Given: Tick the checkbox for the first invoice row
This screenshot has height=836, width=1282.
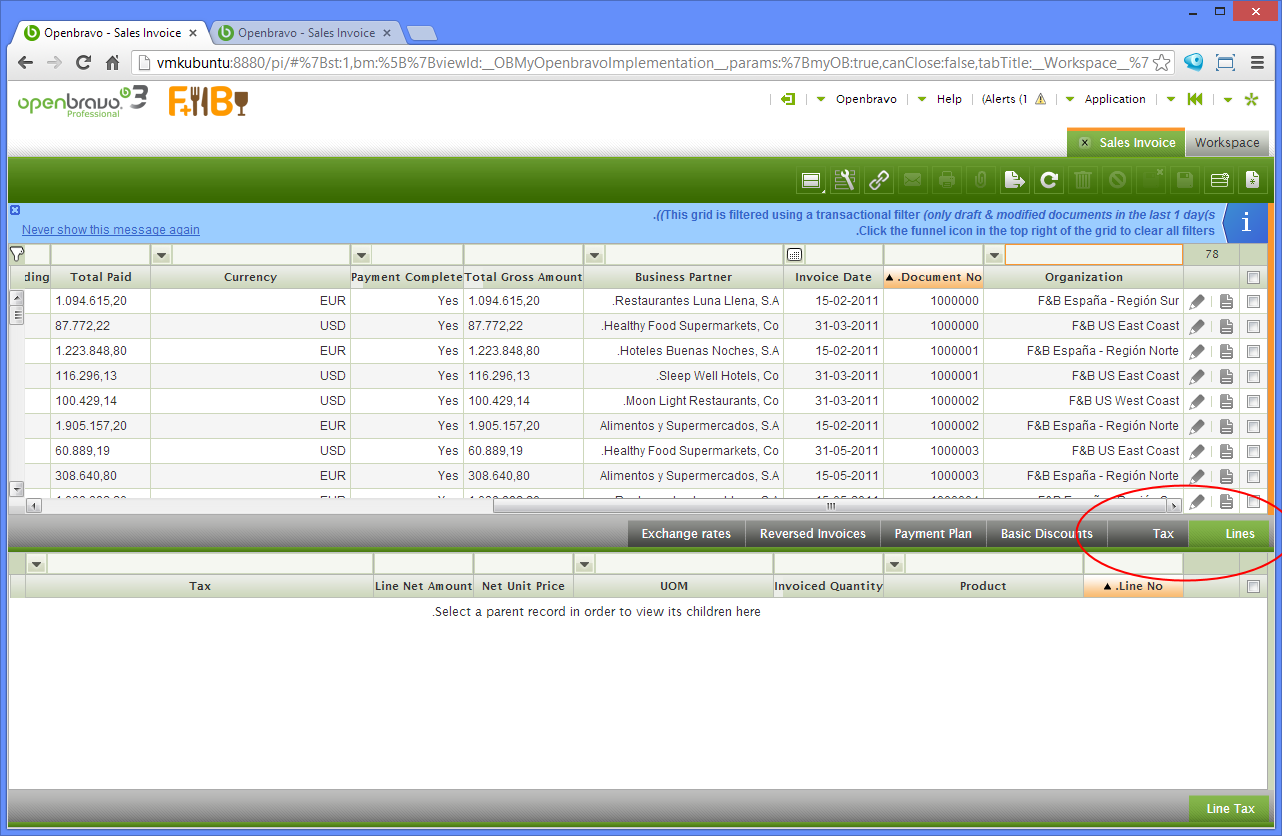Looking at the screenshot, I should point(1253,301).
